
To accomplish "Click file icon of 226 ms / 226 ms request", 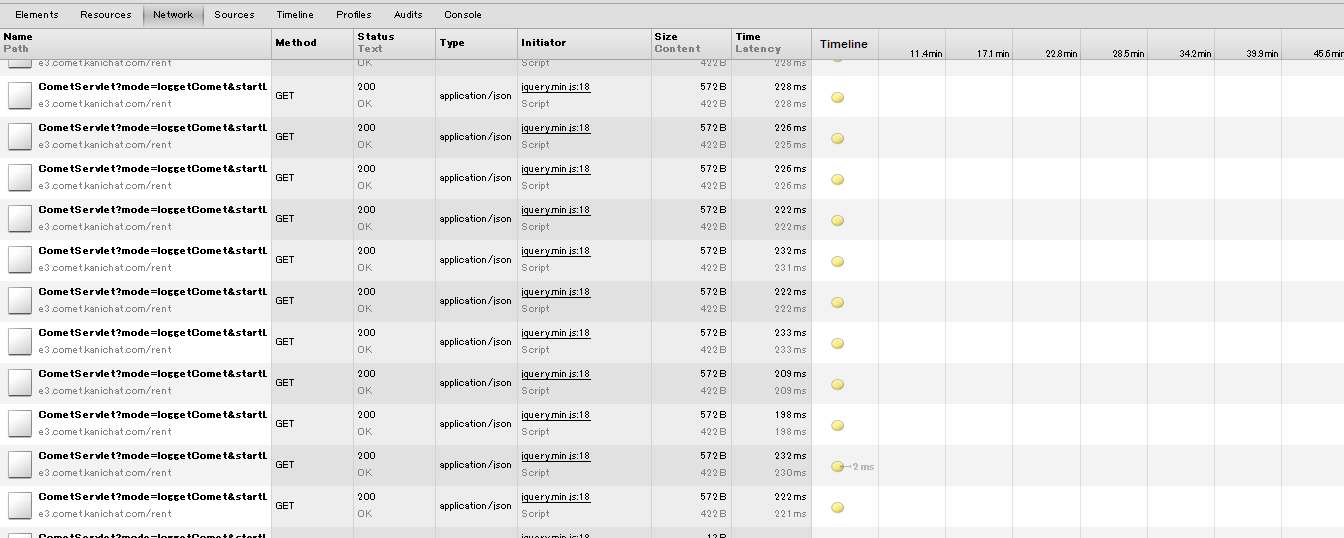I will 21,177.
